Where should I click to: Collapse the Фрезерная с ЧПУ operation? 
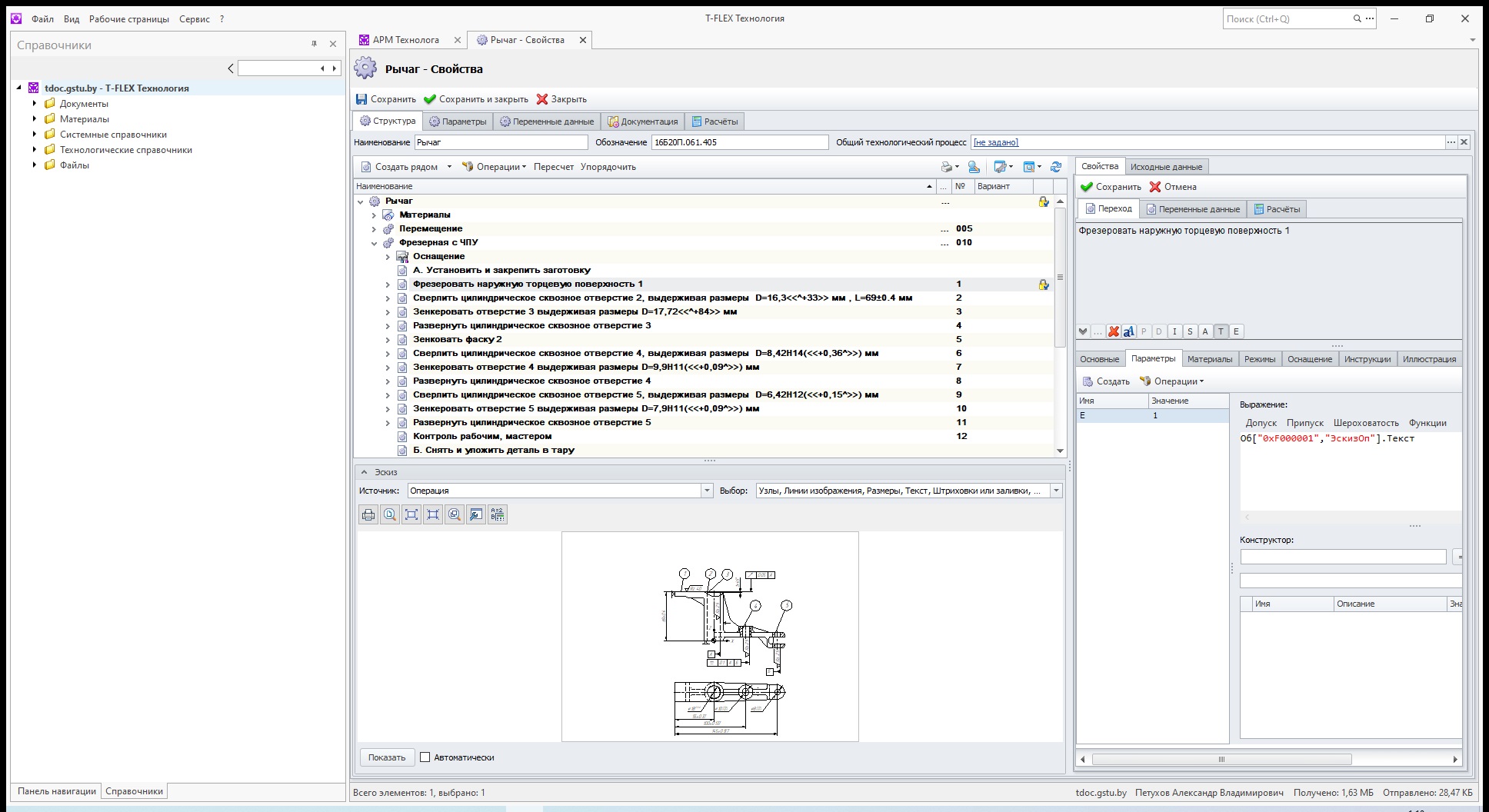375,243
